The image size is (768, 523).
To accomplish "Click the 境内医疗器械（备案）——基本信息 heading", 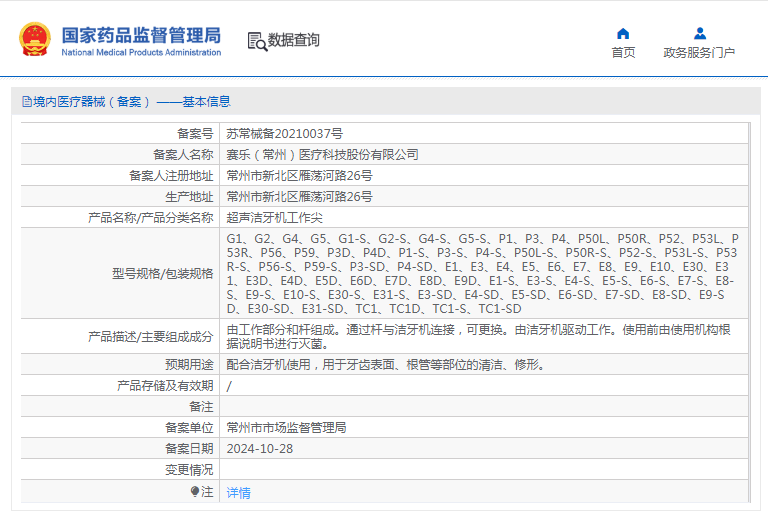I will coord(132,102).
